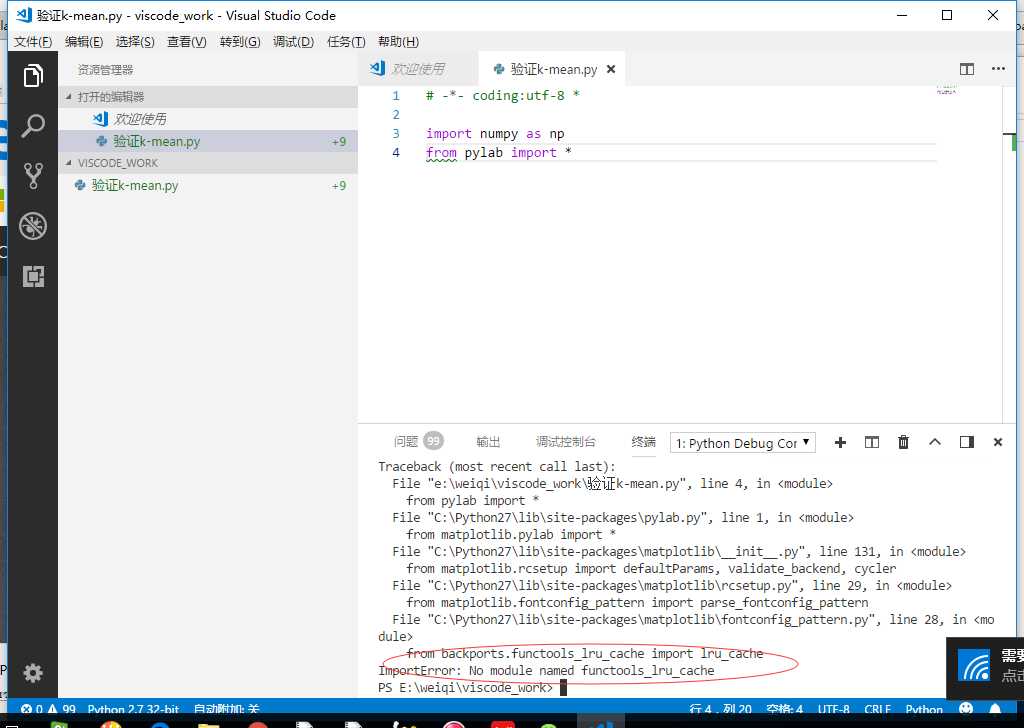Collapse the VISCODE_WORK folder section
The width and height of the screenshot is (1024, 728).
pos(208,163)
